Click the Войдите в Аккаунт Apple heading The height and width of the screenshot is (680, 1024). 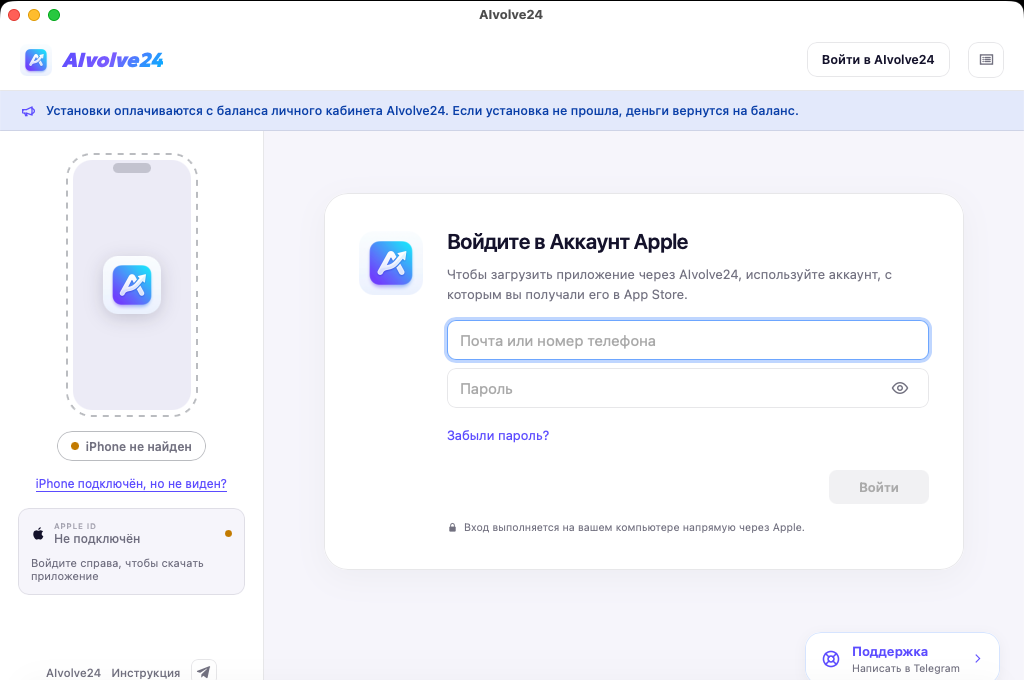click(567, 242)
